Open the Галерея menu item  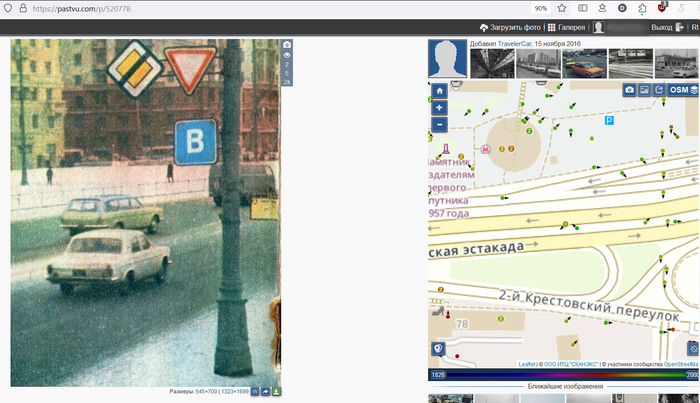click(566, 27)
